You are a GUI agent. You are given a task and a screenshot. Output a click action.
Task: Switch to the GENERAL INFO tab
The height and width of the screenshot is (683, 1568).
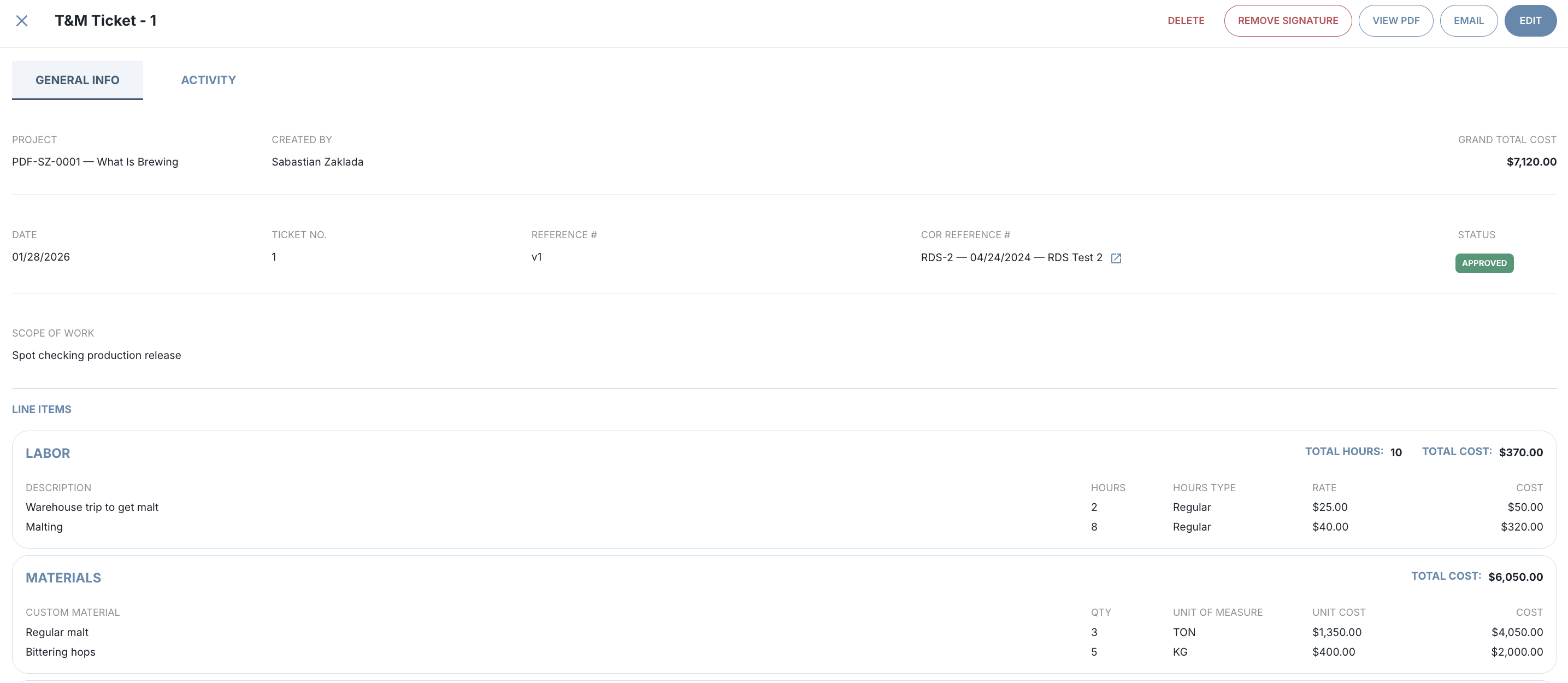click(77, 80)
